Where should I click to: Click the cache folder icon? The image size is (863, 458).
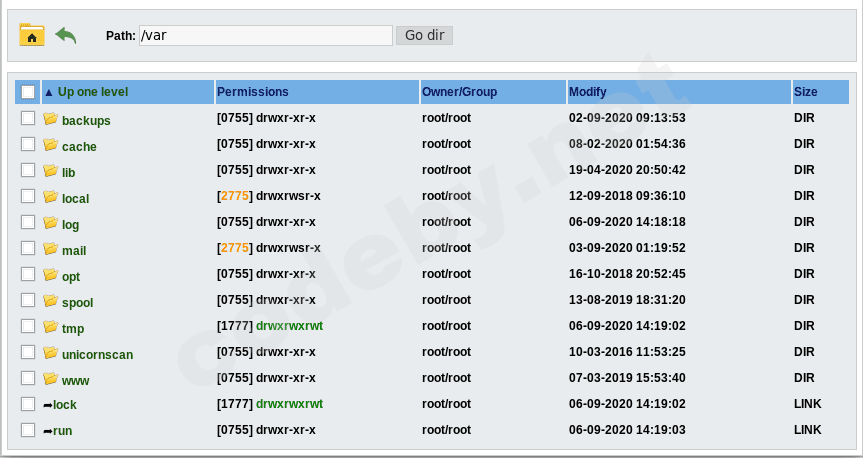coord(51,144)
